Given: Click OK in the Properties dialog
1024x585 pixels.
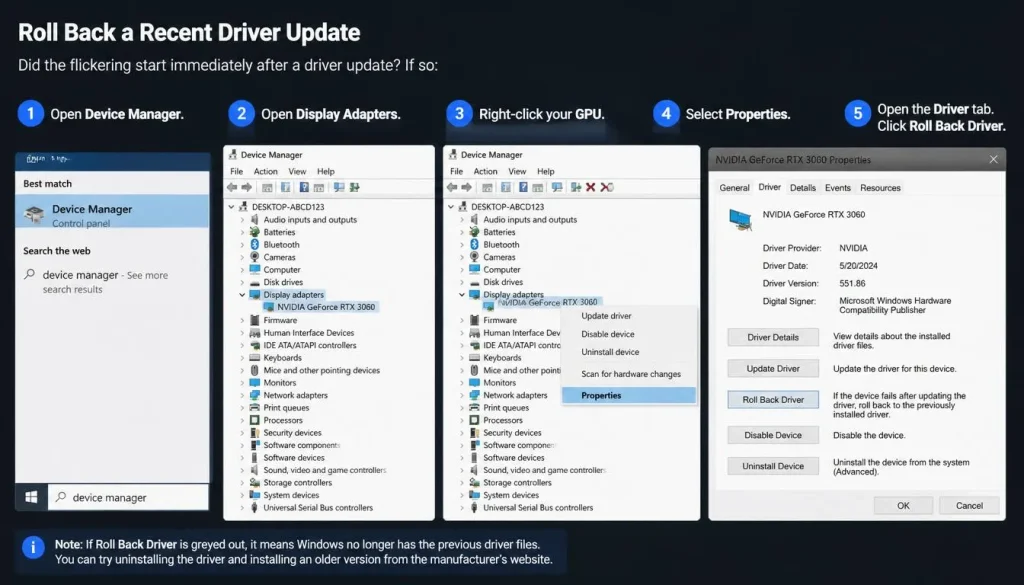Looking at the screenshot, I should point(903,505).
